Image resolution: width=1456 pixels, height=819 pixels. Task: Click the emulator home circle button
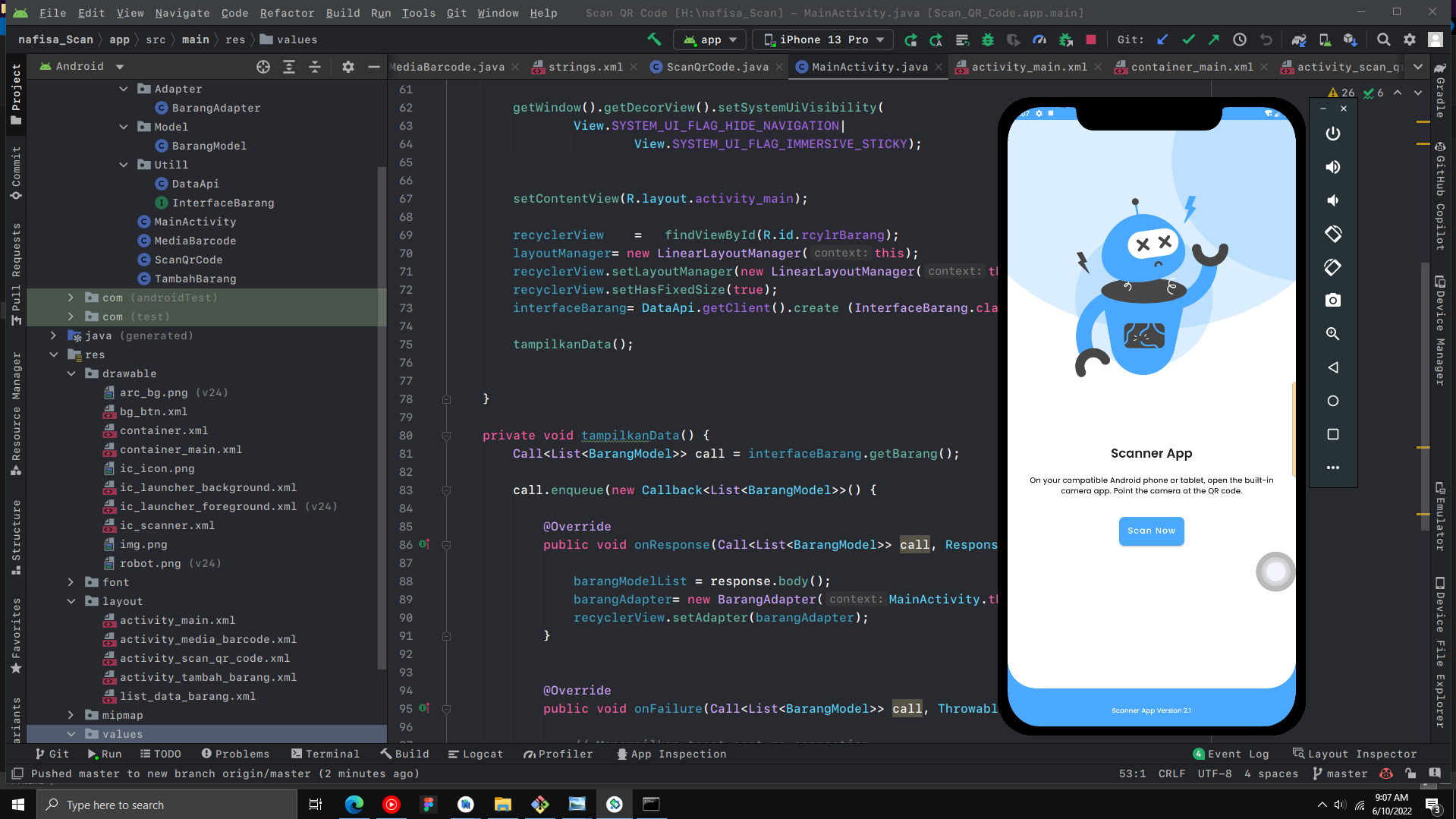point(1333,401)
